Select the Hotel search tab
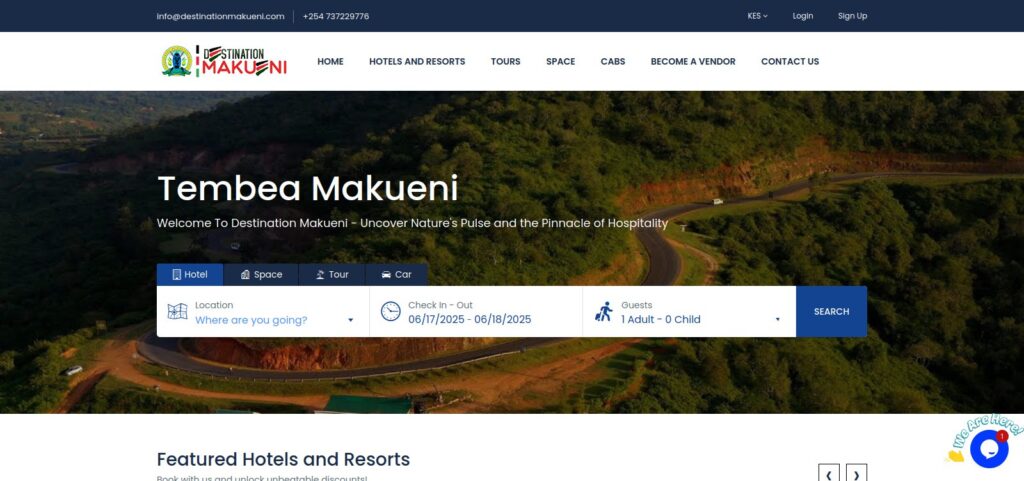 (190, 275)
